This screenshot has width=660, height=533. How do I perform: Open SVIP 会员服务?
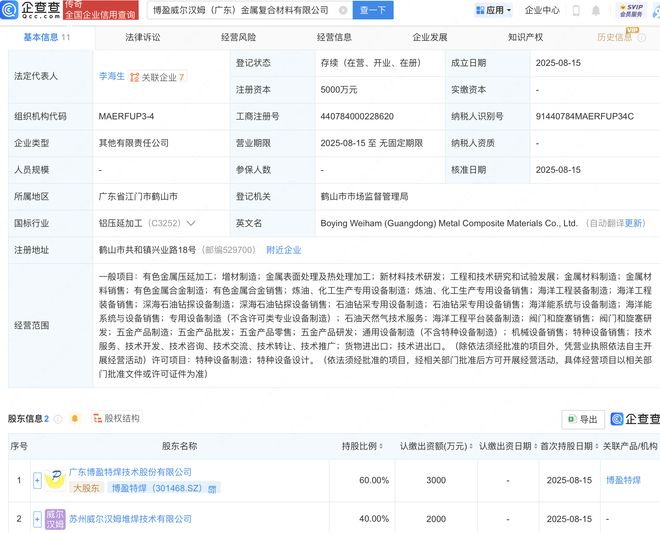click(631, 11)
